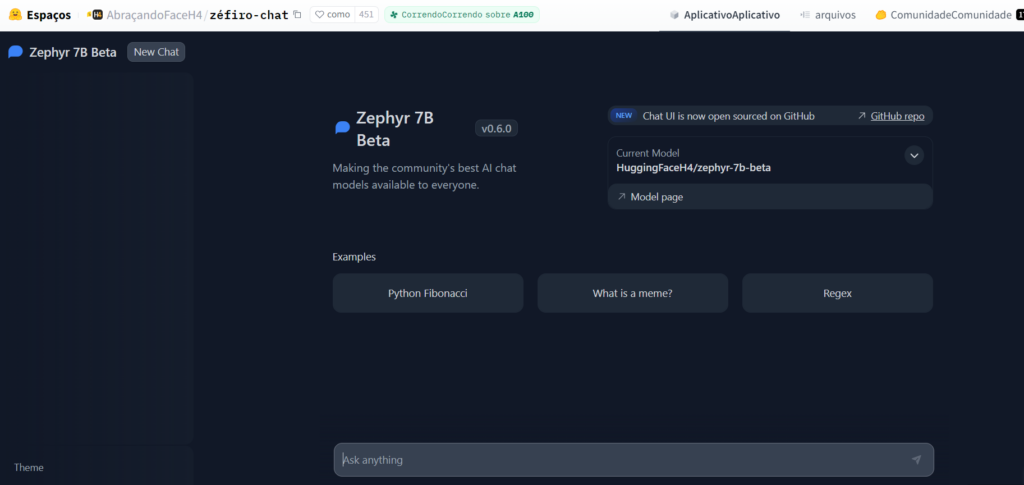The width and height of the screenshot is (1024, 485).
Task: Click the 451 likes count
Action: click(x=366, y=14)
